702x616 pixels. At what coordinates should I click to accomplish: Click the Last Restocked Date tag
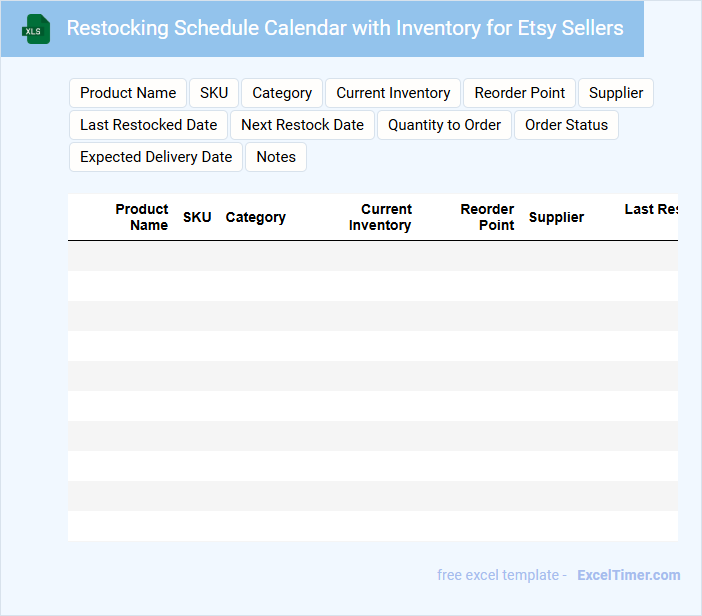coord(149,125)
